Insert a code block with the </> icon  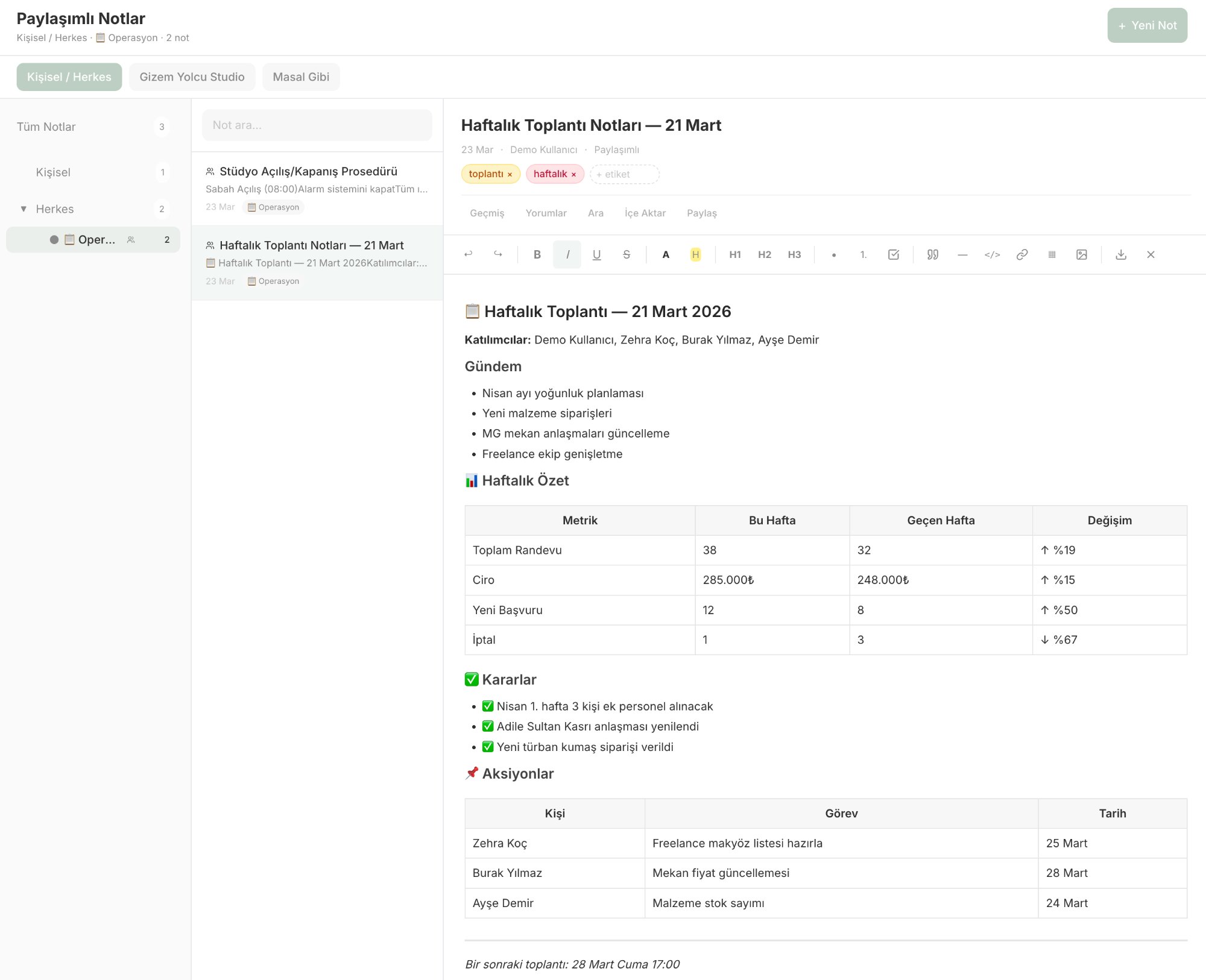point(992,254)
